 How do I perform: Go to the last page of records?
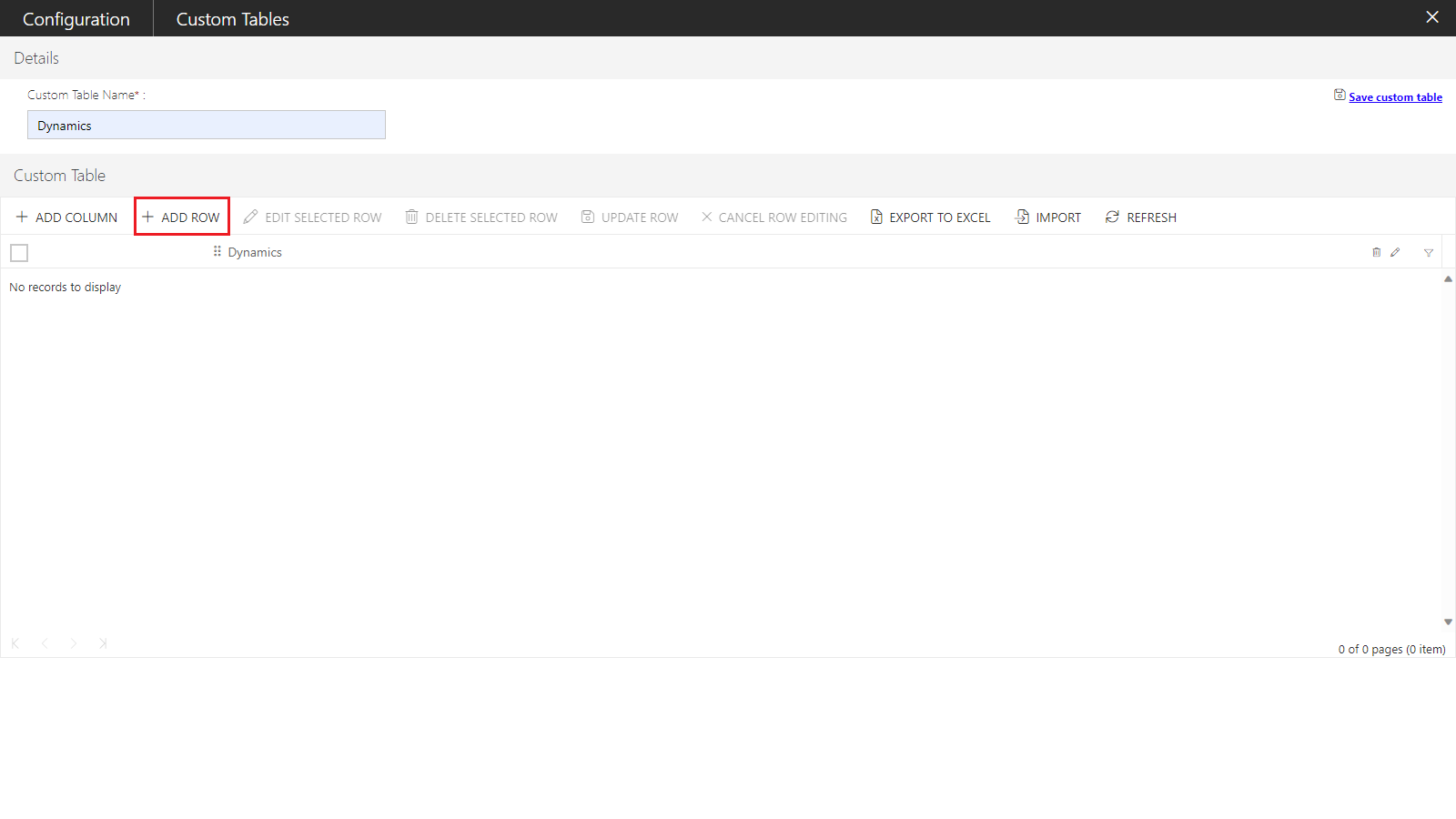click(103, 643)
